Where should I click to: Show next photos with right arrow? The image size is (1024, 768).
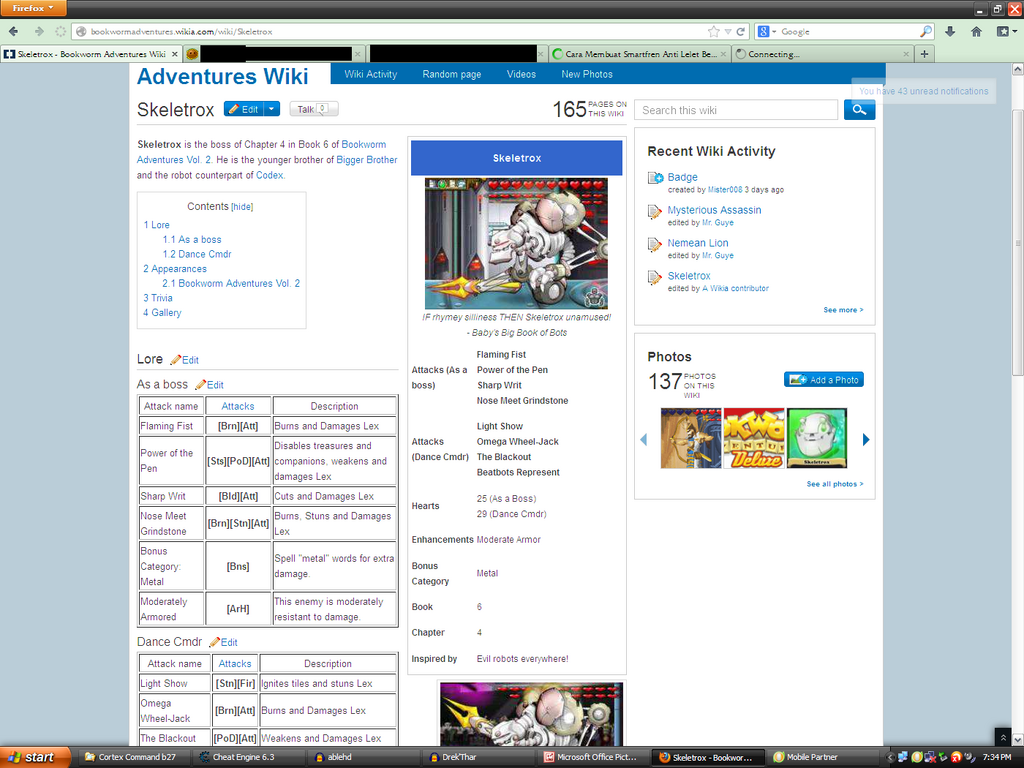pyautogui.click(x=866, y=440)
